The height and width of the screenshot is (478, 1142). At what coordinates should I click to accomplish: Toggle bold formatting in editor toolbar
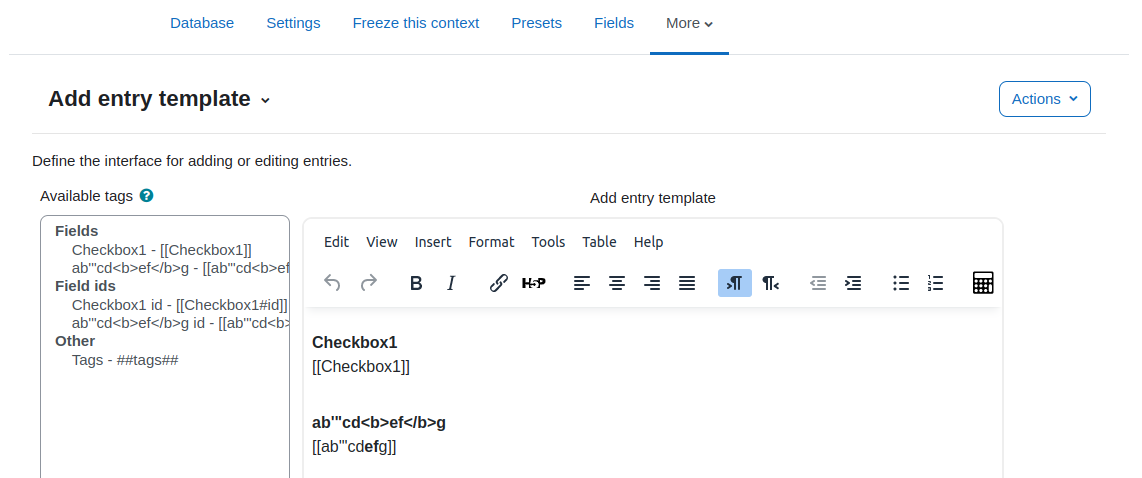tap(416, 283)
